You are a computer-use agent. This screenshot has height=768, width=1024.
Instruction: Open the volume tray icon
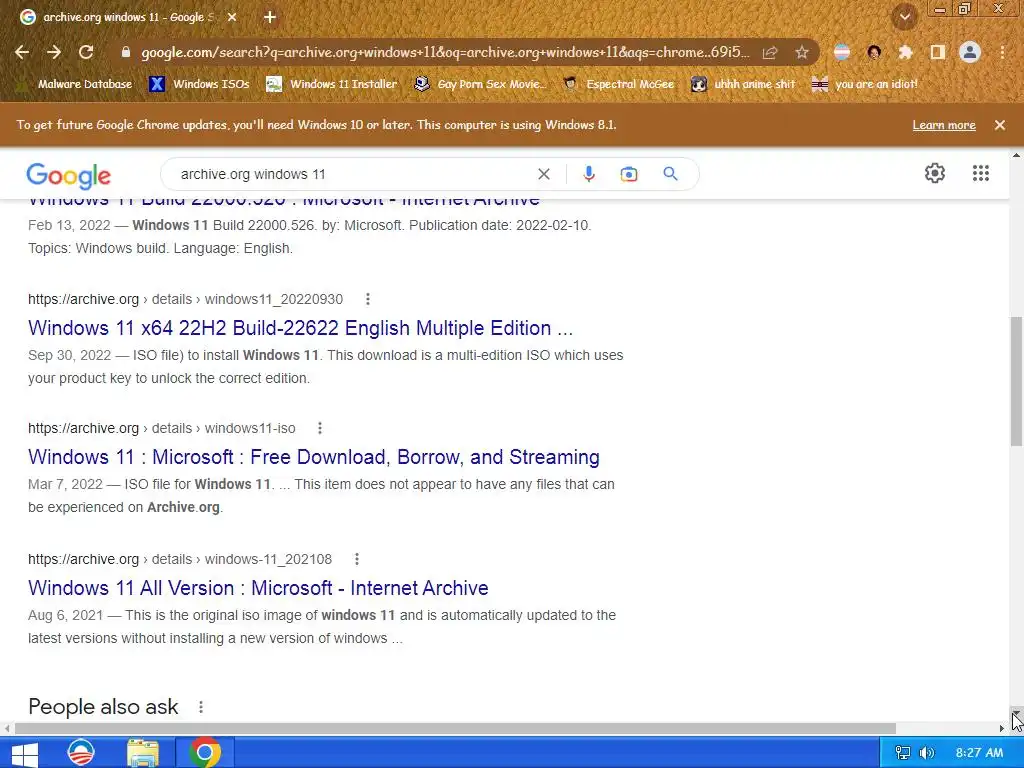point(926,753)
